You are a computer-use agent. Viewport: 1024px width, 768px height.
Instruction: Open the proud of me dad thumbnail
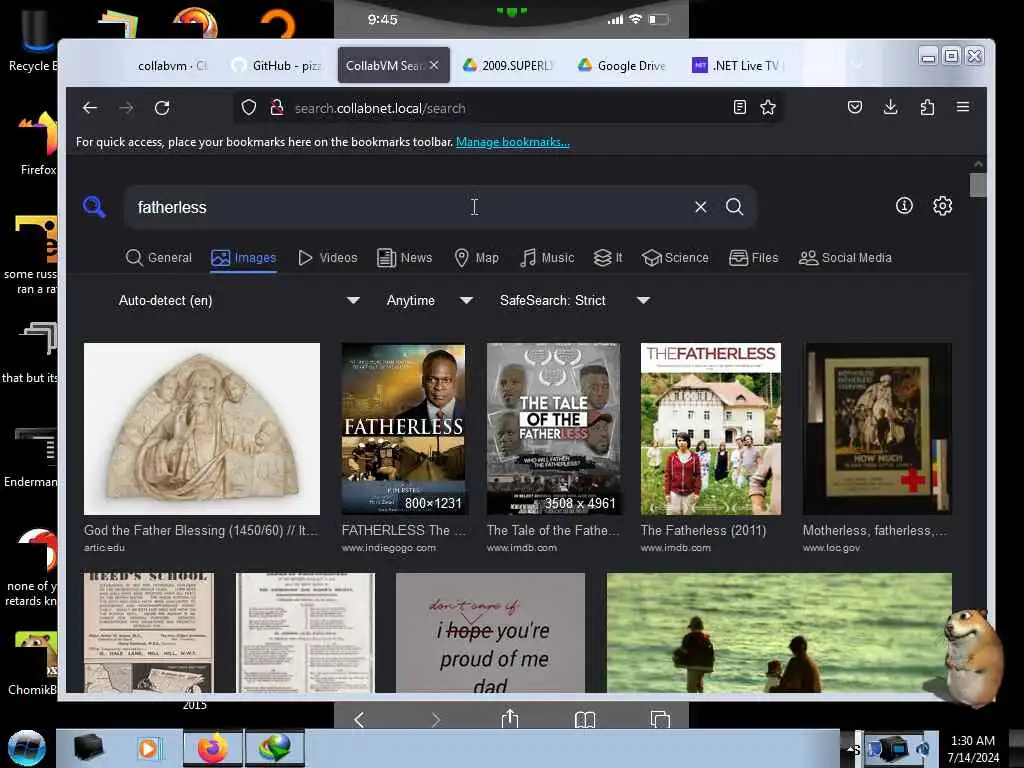490,632
